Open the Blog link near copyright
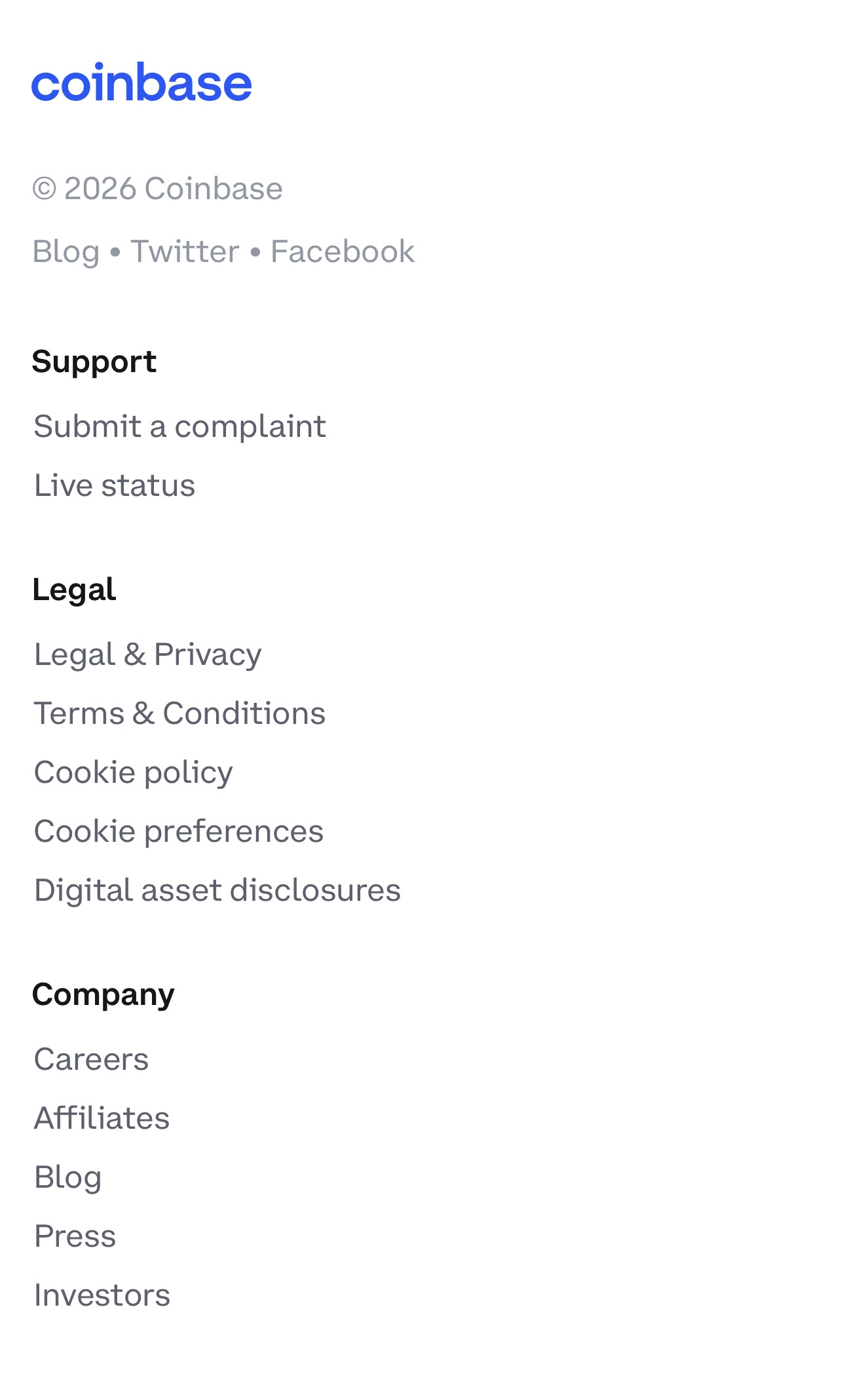 click(66, 252)
